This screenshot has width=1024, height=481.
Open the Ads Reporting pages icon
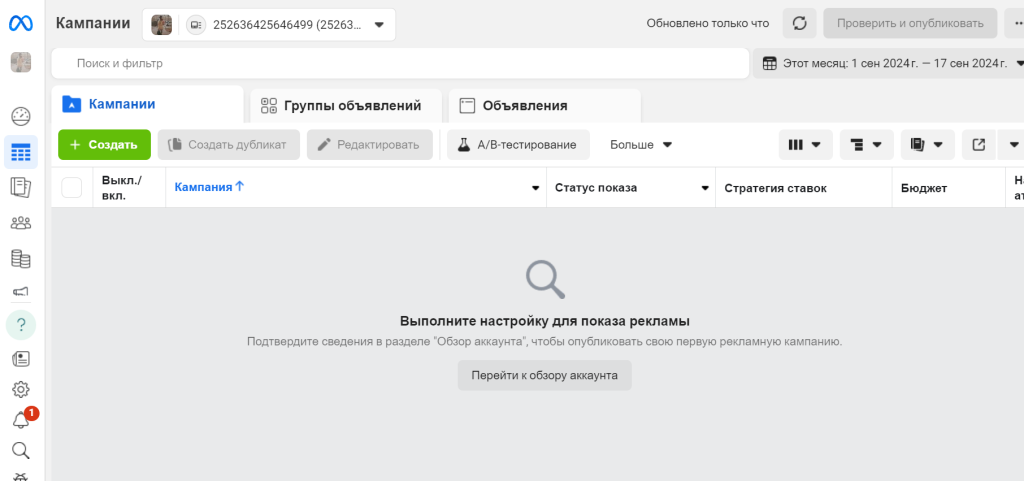[21, 188]
